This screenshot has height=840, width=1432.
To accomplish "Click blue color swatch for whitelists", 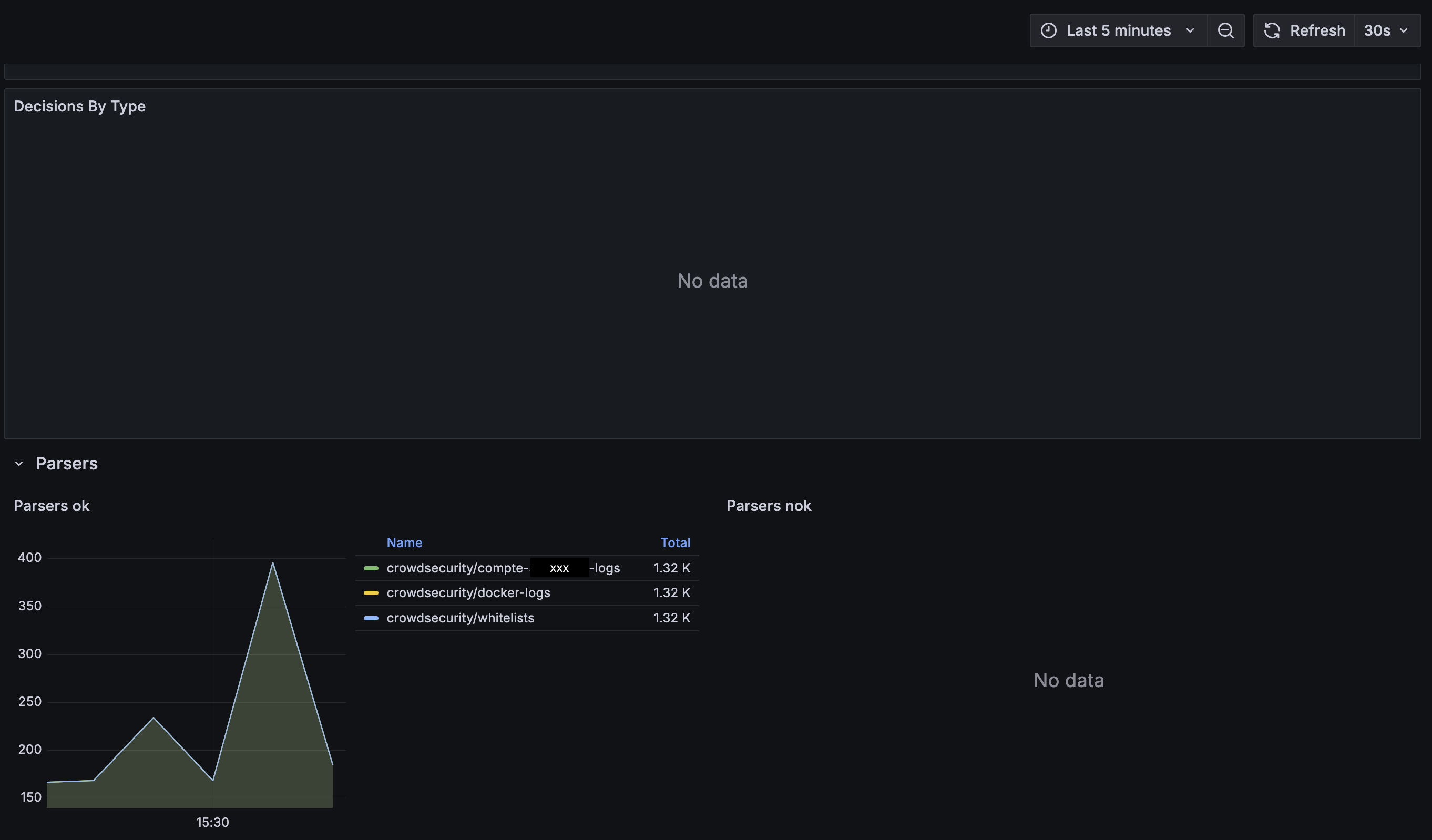I will coord(371,618).
